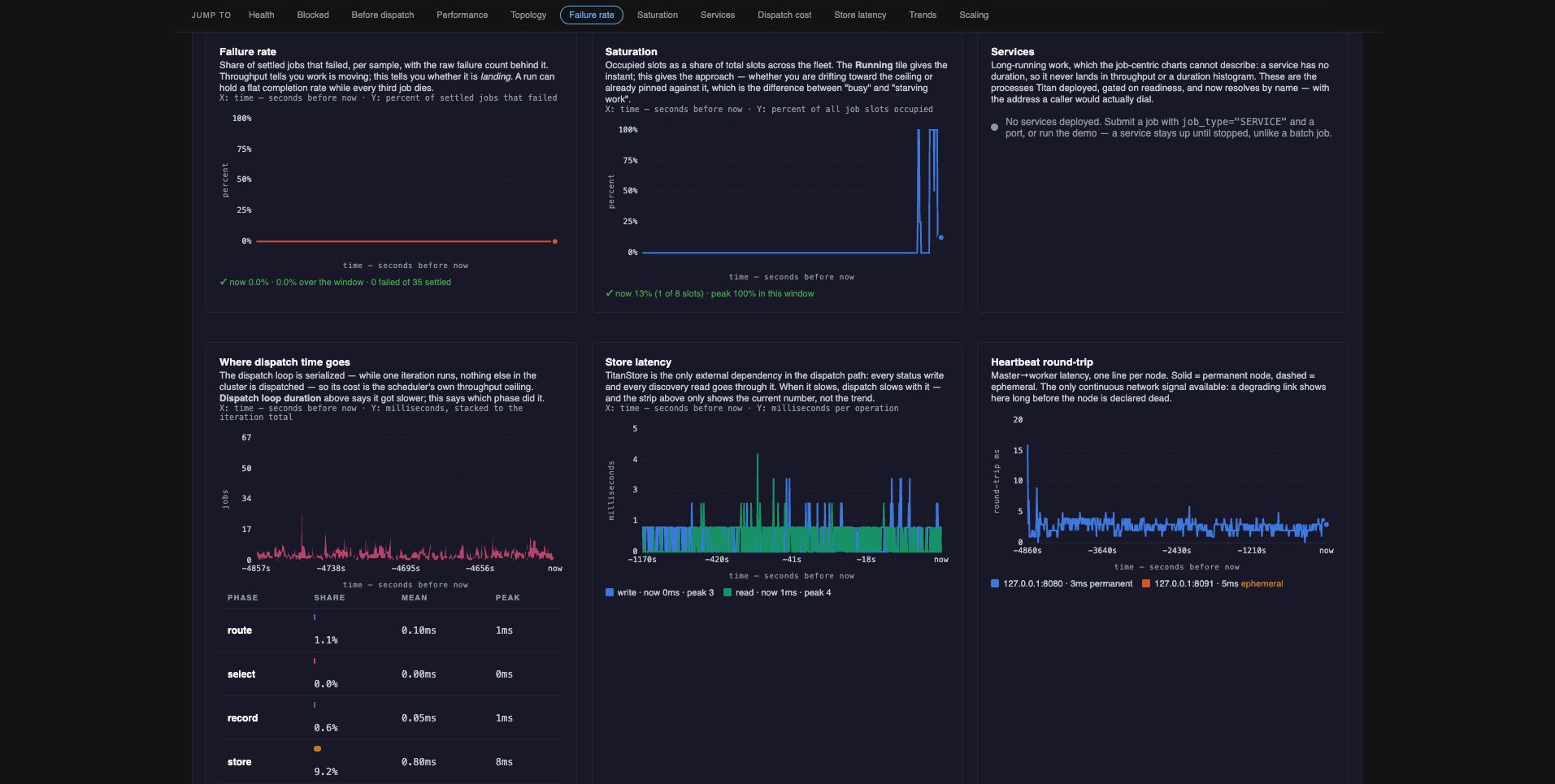Click blue swatch for 127.0.0.1:8080
Image resolution: width=1555 pixels, height=784 pixels.
995,583
